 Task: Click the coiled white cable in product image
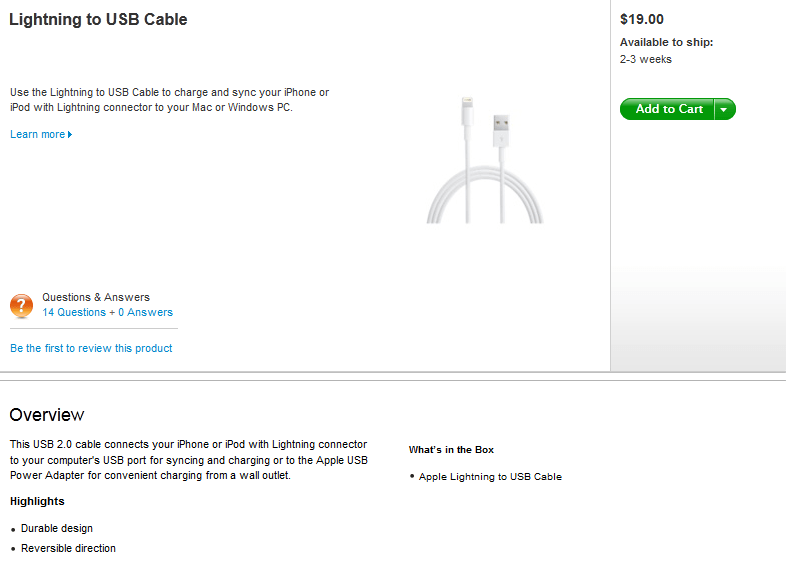pos(484,200)
